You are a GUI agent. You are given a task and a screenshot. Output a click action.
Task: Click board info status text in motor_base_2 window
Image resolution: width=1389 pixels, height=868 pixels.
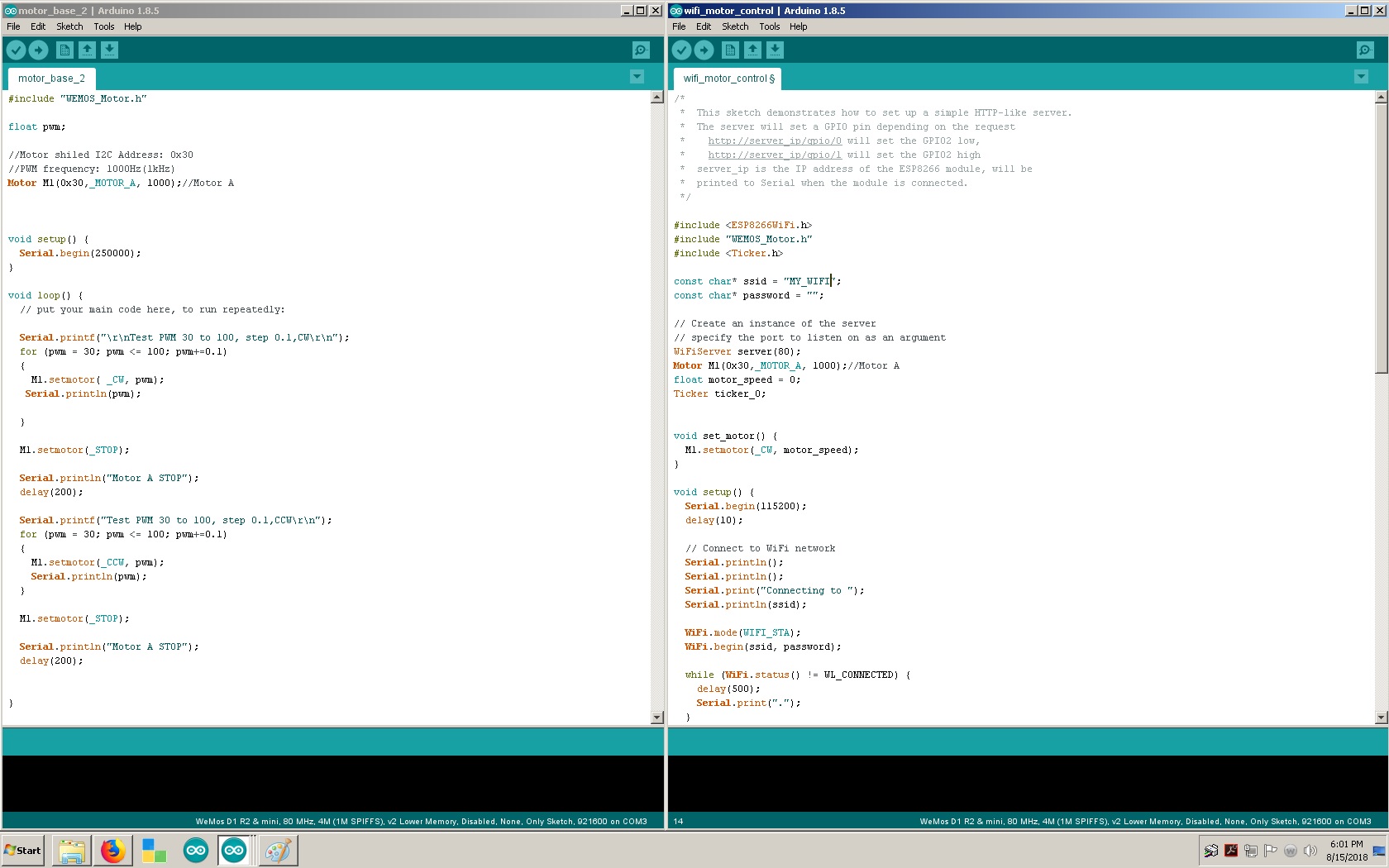pos(421,821)
